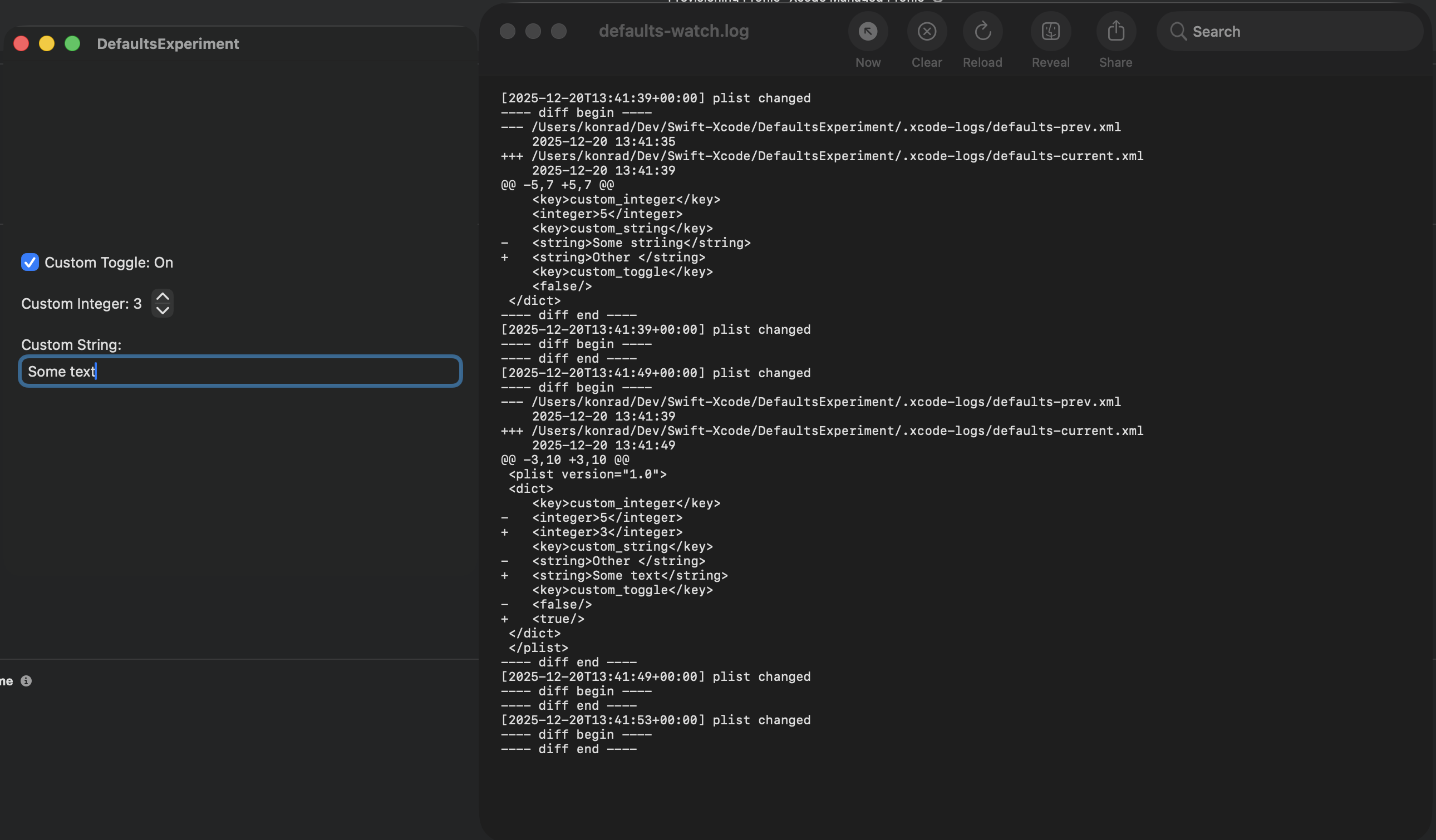Screen dimensions: 1436x840
Task: Reload the defaults-watch.log file
Action: 982,31
